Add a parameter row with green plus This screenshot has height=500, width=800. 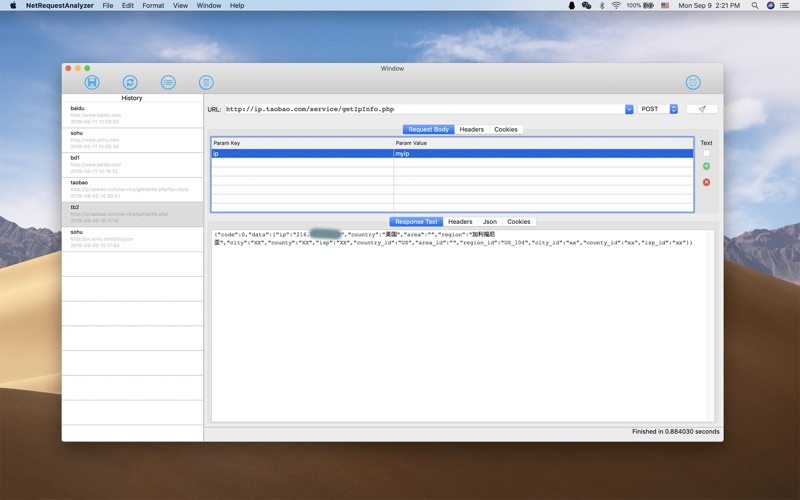(706, 166)
